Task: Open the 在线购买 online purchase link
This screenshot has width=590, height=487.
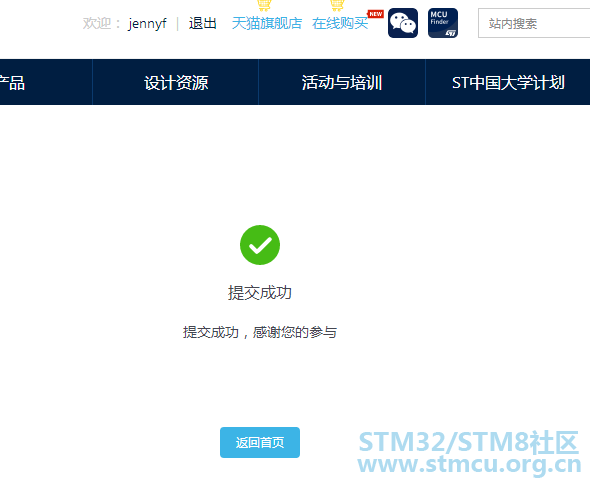Action: 340,23
